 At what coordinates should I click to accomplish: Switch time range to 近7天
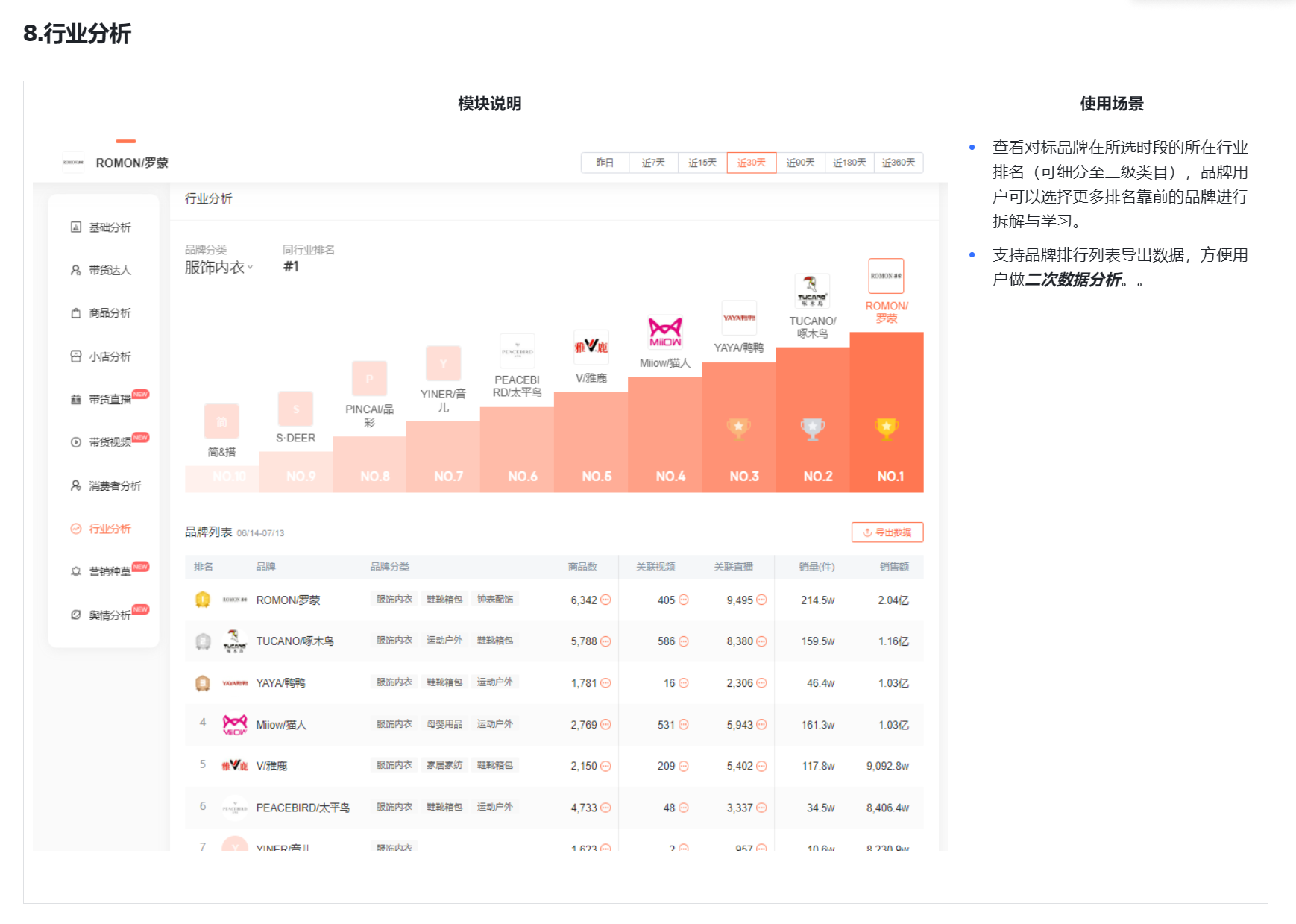click(x=653, y=163)
